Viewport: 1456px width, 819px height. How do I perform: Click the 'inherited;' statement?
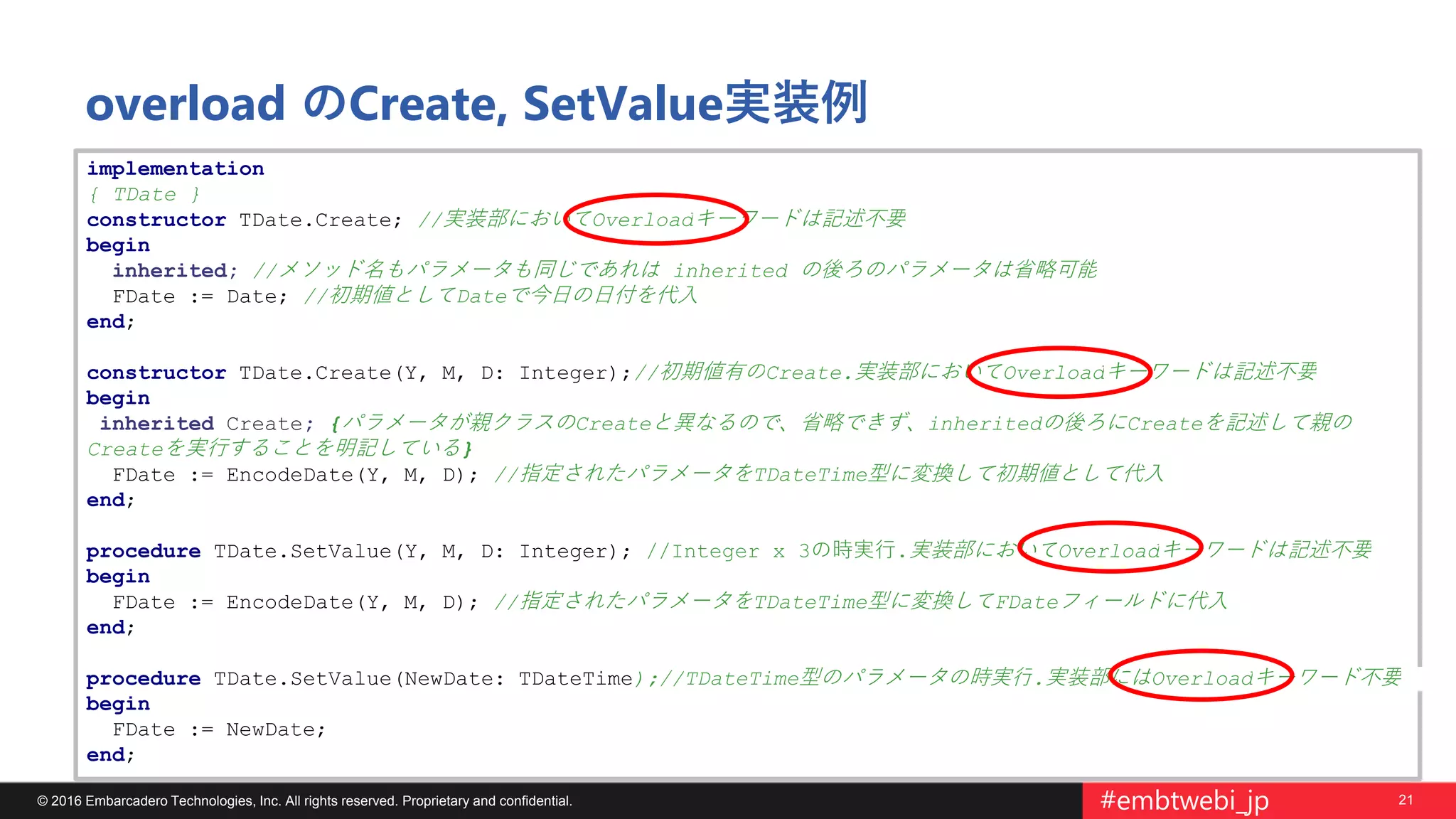coord(174,271)
